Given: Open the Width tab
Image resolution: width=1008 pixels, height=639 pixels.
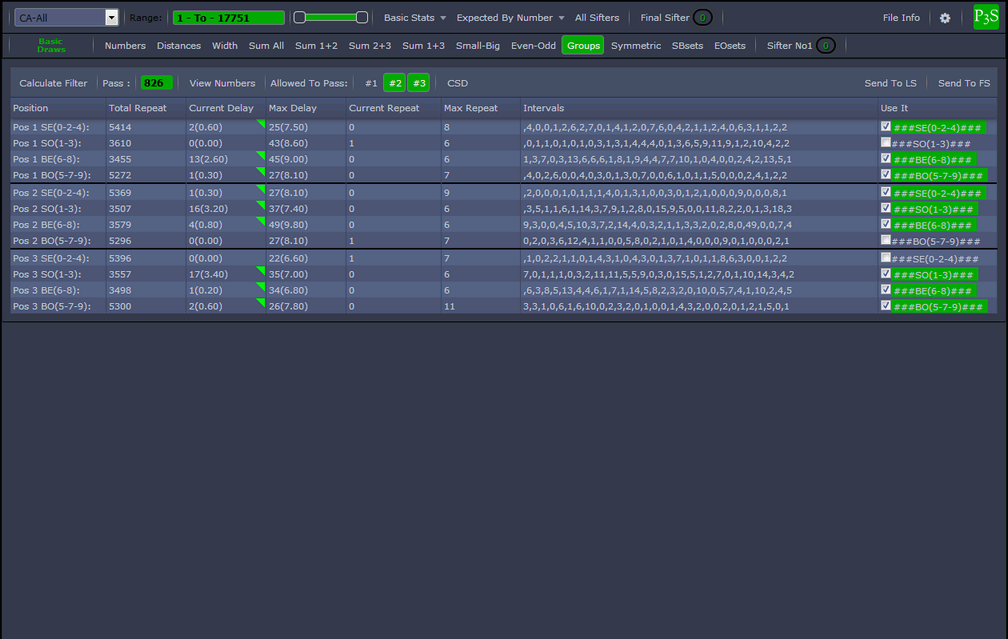Looking at the screenshot, I should 224,46.
